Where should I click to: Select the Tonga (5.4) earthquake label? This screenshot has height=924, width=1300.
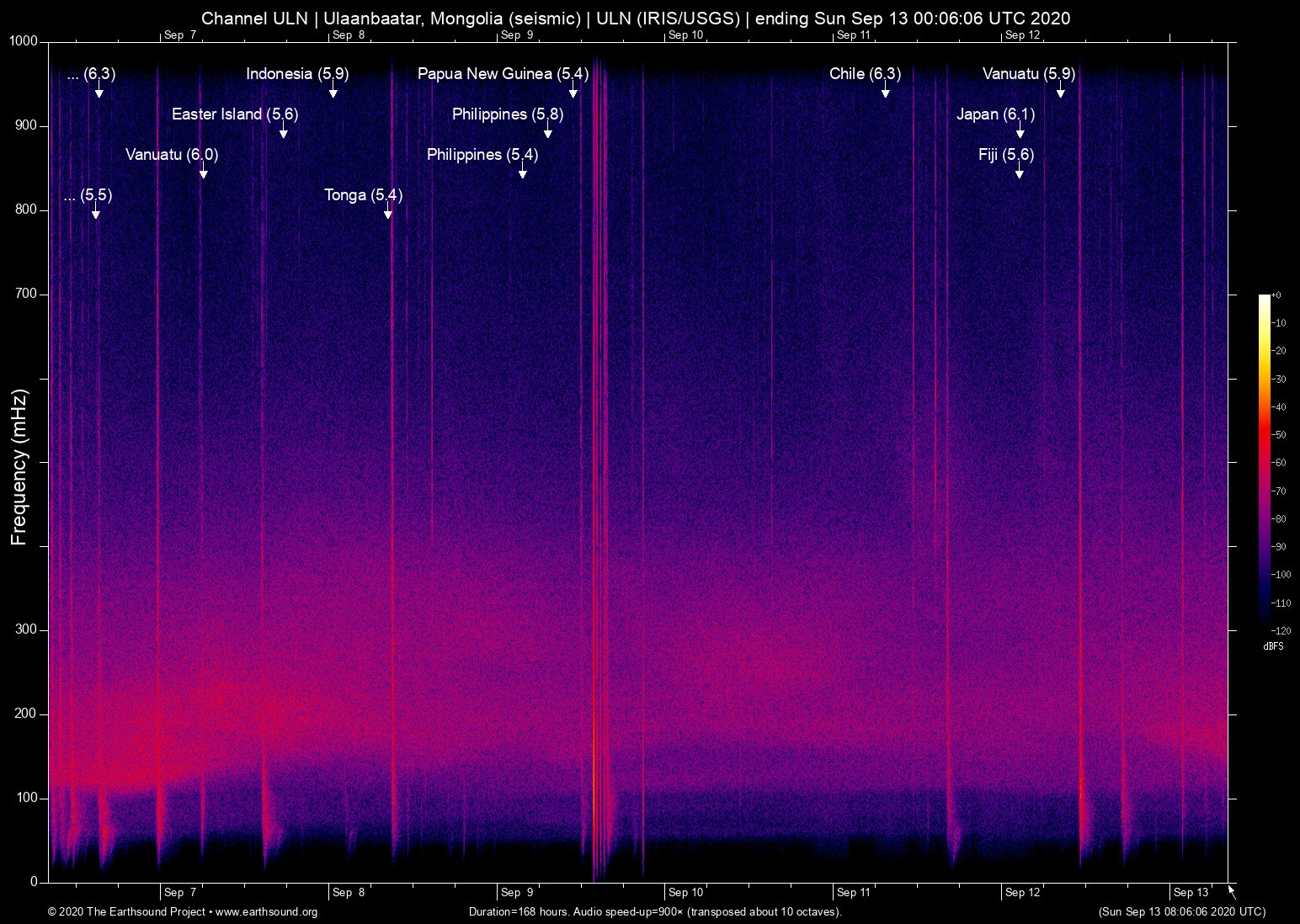[364, 195]
